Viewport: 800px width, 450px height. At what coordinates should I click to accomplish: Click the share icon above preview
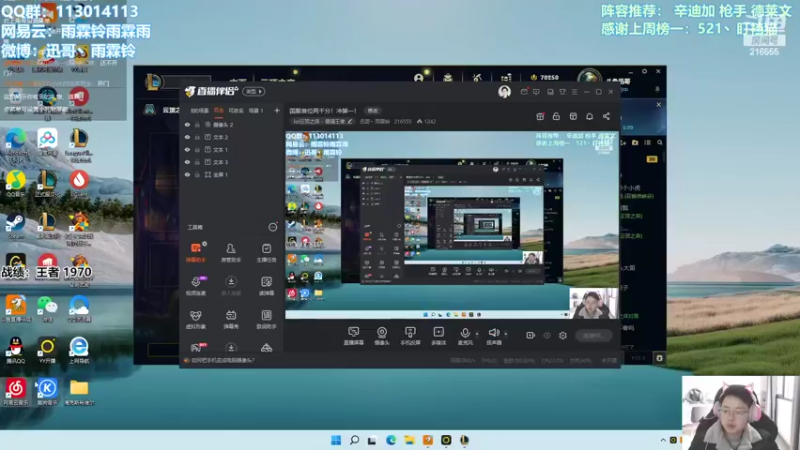tap(606, 116)
